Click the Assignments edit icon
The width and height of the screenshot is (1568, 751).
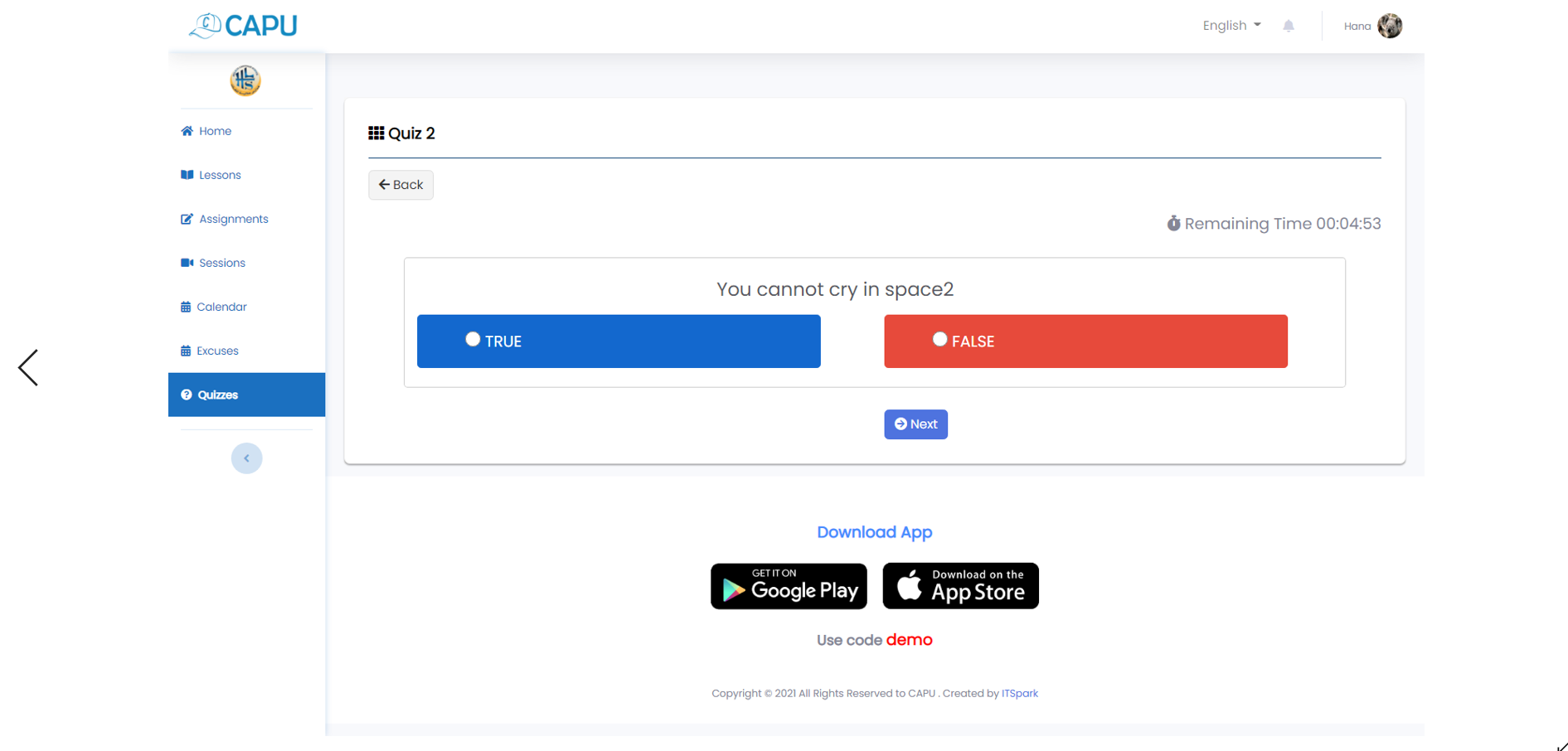click(187, 219)
